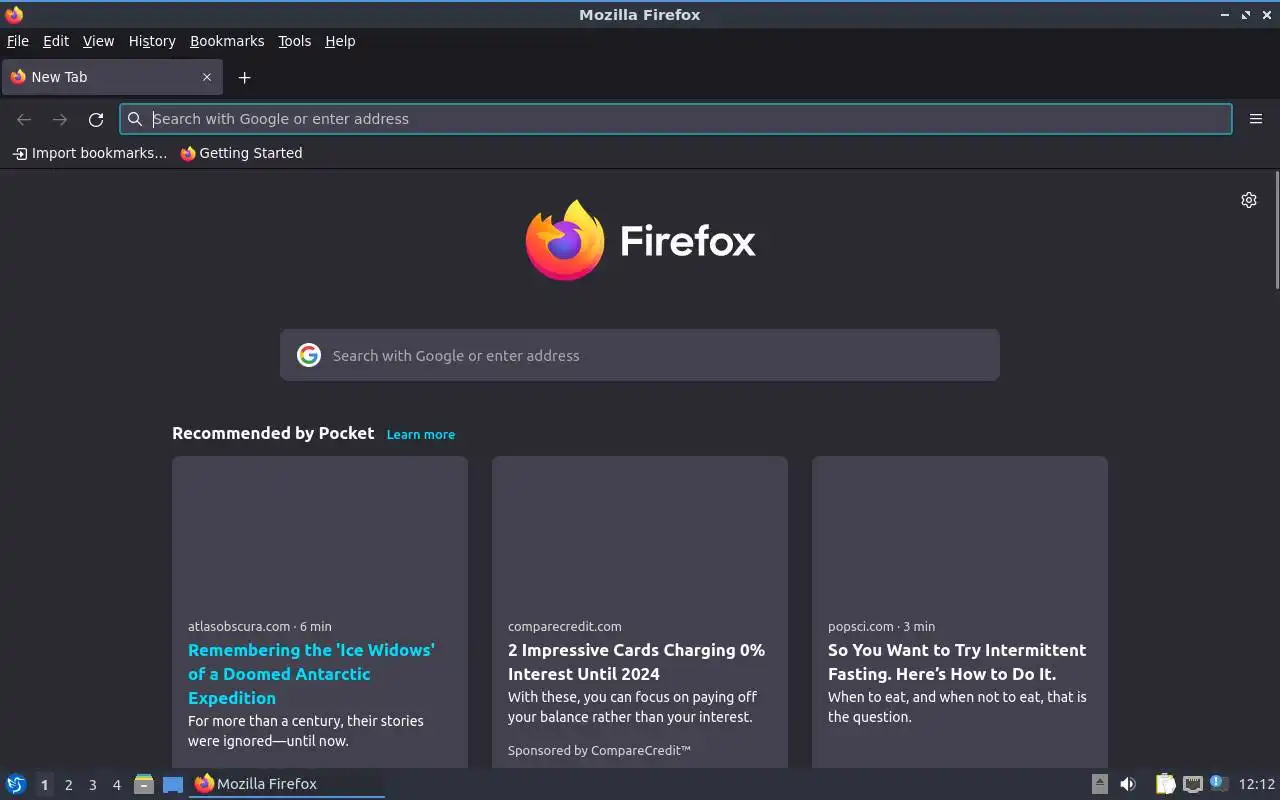Click the Google logo in page search box

[309, 355]
